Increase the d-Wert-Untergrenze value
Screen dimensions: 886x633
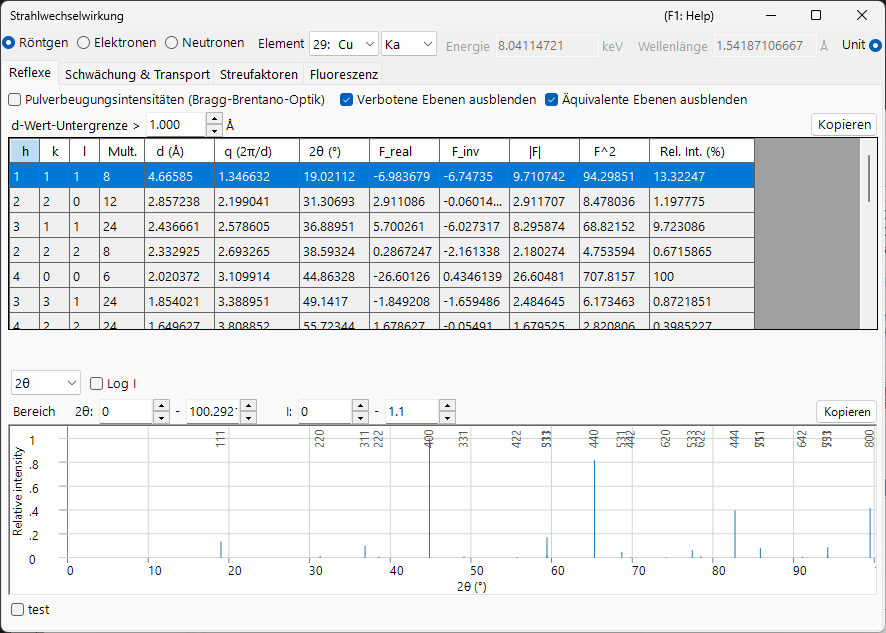point(214,119)
